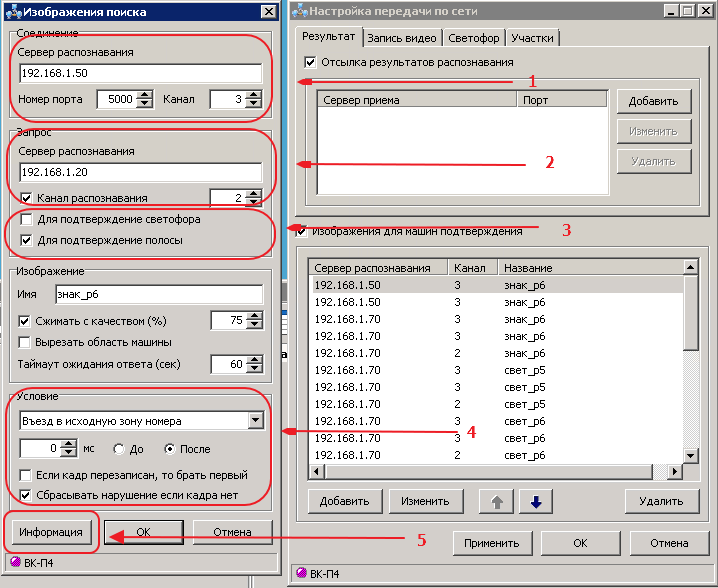
Task: Uncheck Для подтверждение полосы checkbox
Action: pyautogui.click(x=26, y=240)
